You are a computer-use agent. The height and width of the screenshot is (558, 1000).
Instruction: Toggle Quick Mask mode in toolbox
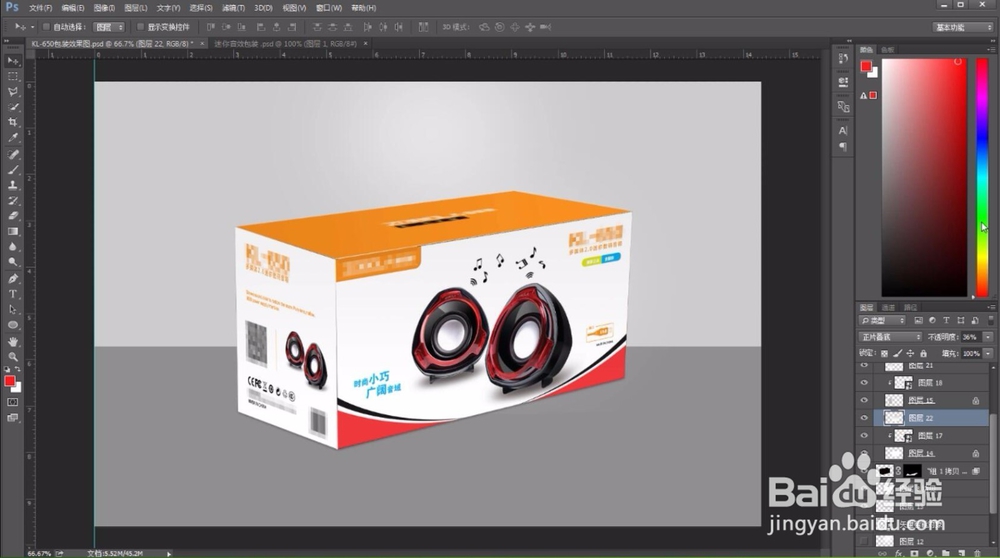13,402
